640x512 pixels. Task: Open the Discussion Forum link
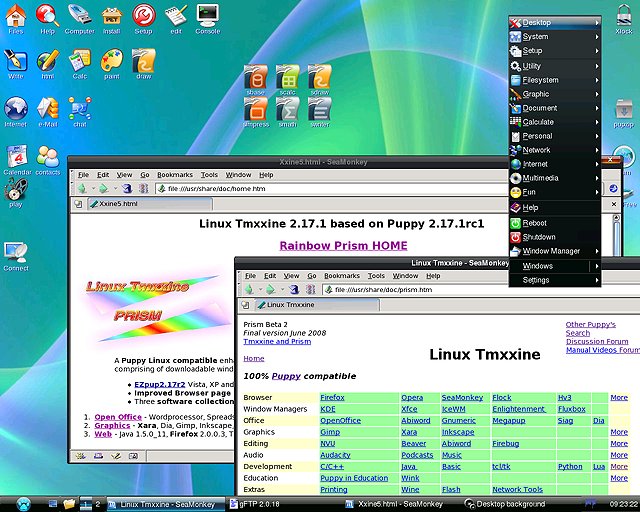pyautogui.click(x=597, y=341)
